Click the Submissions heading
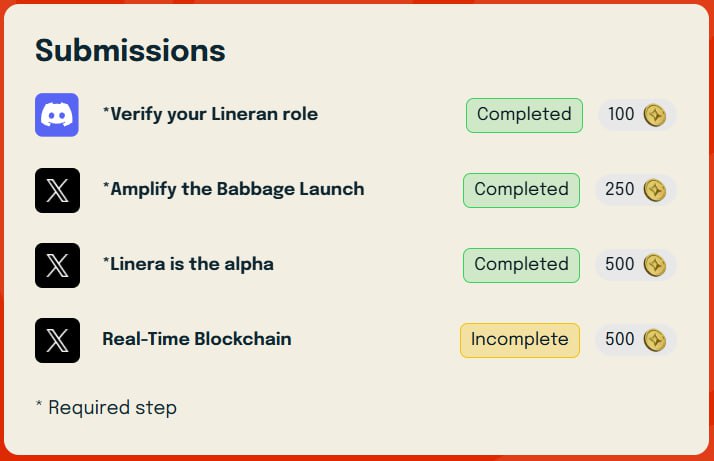 point(130,50)
